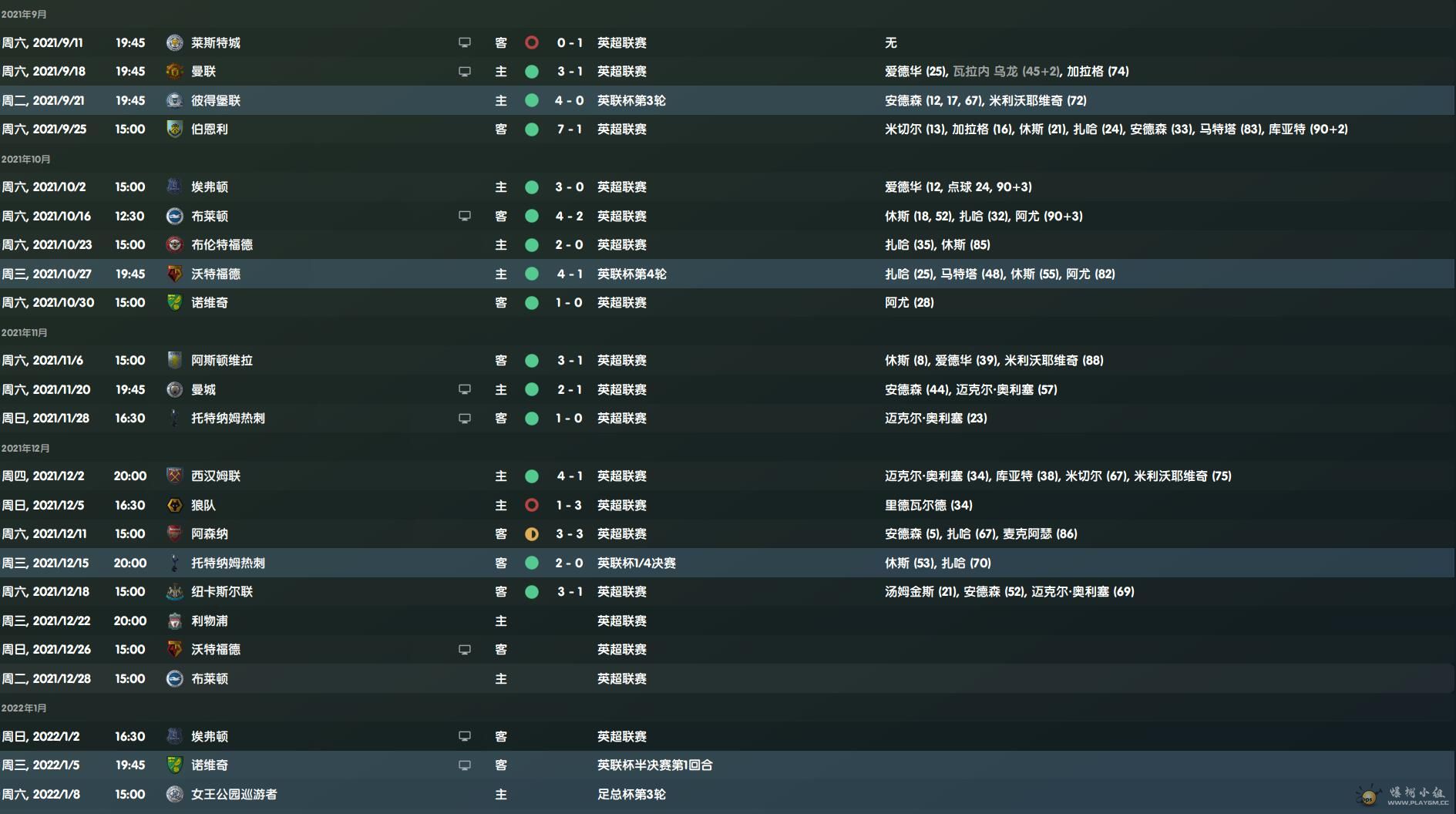Click scorer 里德瓦尔德 (34) in 狼队 match
The height and width of the screenshot is (814, 1456).
[929, 505]
